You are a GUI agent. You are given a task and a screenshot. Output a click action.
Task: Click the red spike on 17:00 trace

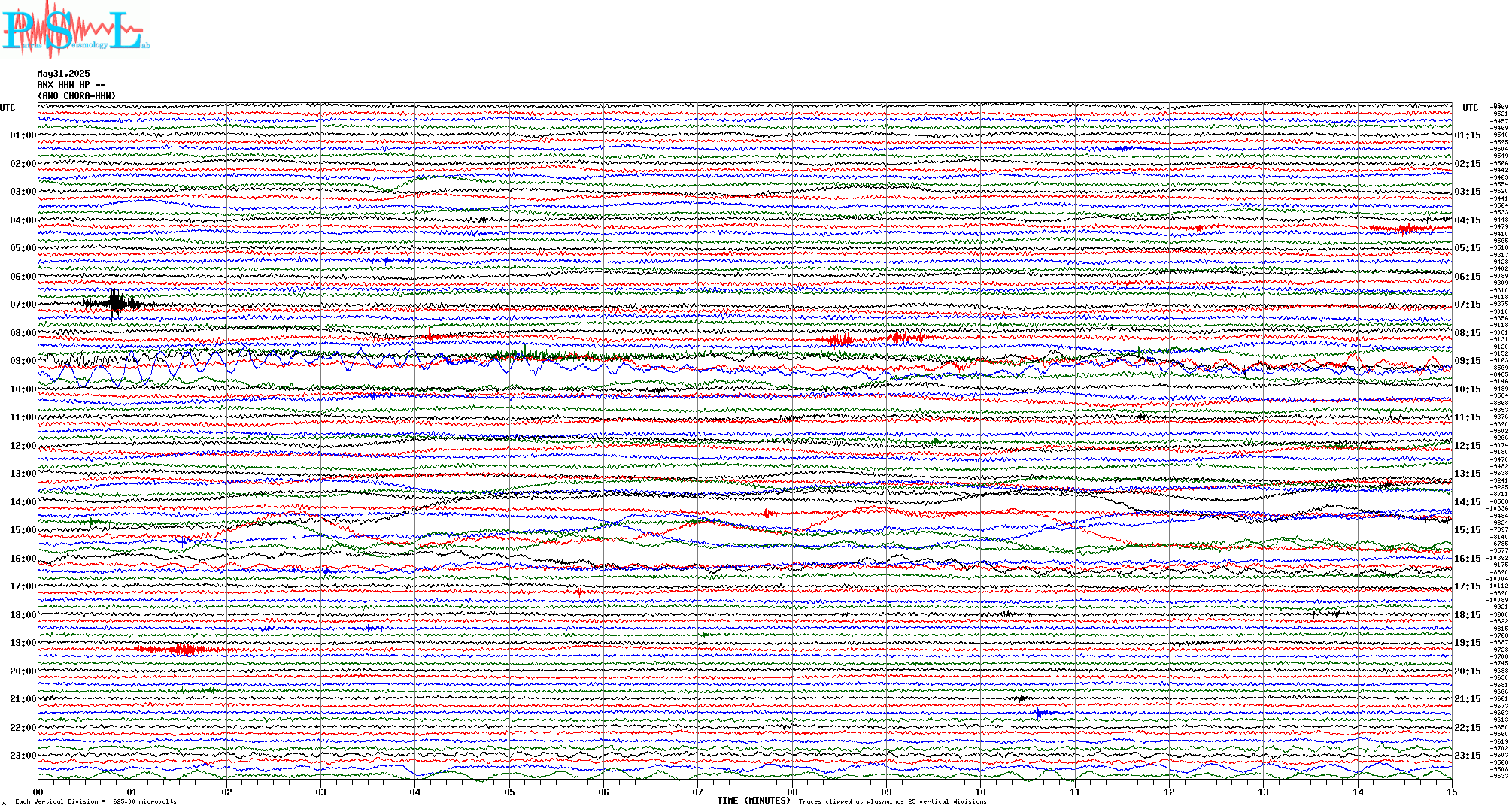578,593
